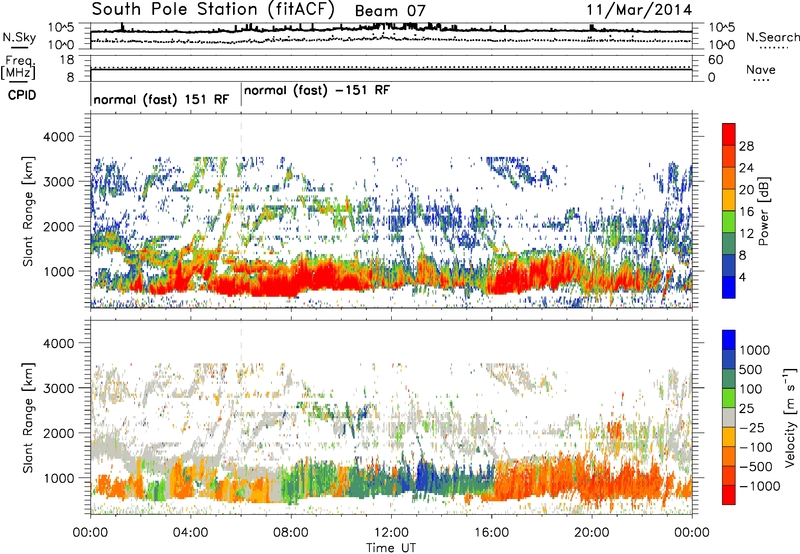800x554 pixels.
Task: Click the "60" tick on the Nave axis
Action: click(715, 60)
